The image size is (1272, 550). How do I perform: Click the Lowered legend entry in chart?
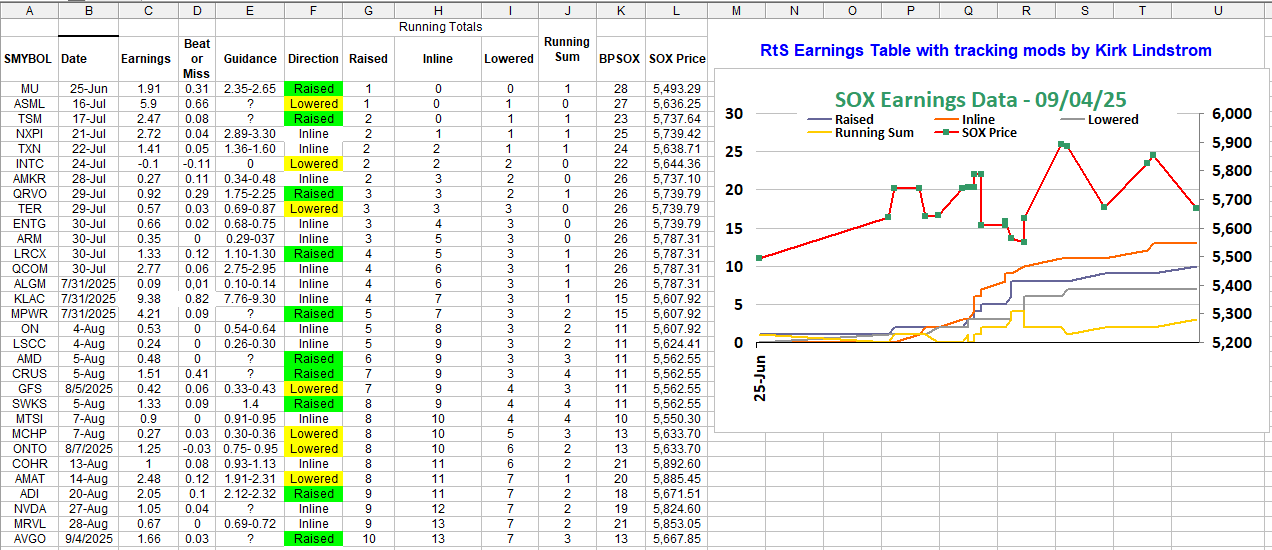coord(1112,119)
